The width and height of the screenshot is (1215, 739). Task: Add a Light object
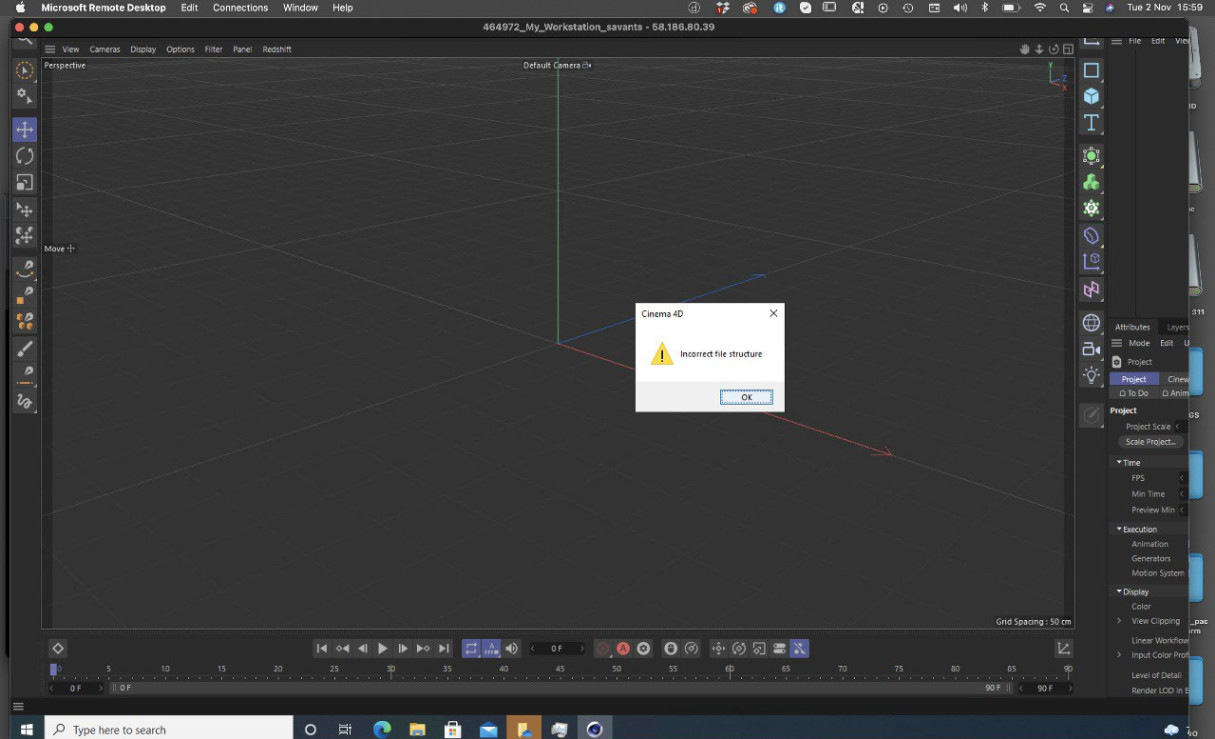(1091, 375)
